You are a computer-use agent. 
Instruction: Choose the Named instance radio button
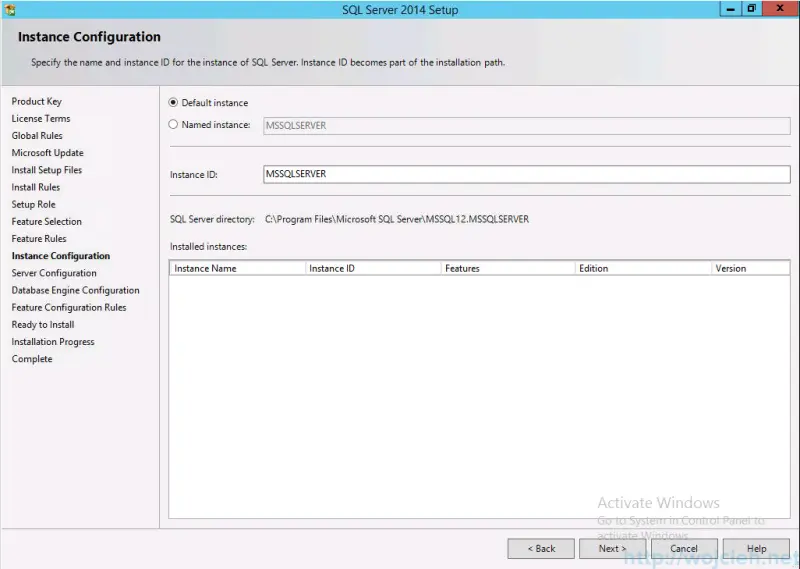tap(173, 125)
